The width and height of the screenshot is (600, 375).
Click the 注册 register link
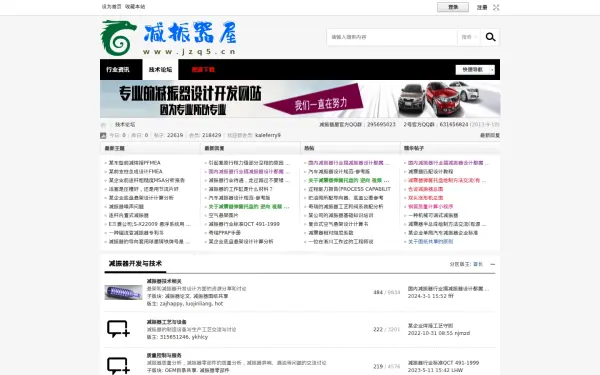coord(482,7)
